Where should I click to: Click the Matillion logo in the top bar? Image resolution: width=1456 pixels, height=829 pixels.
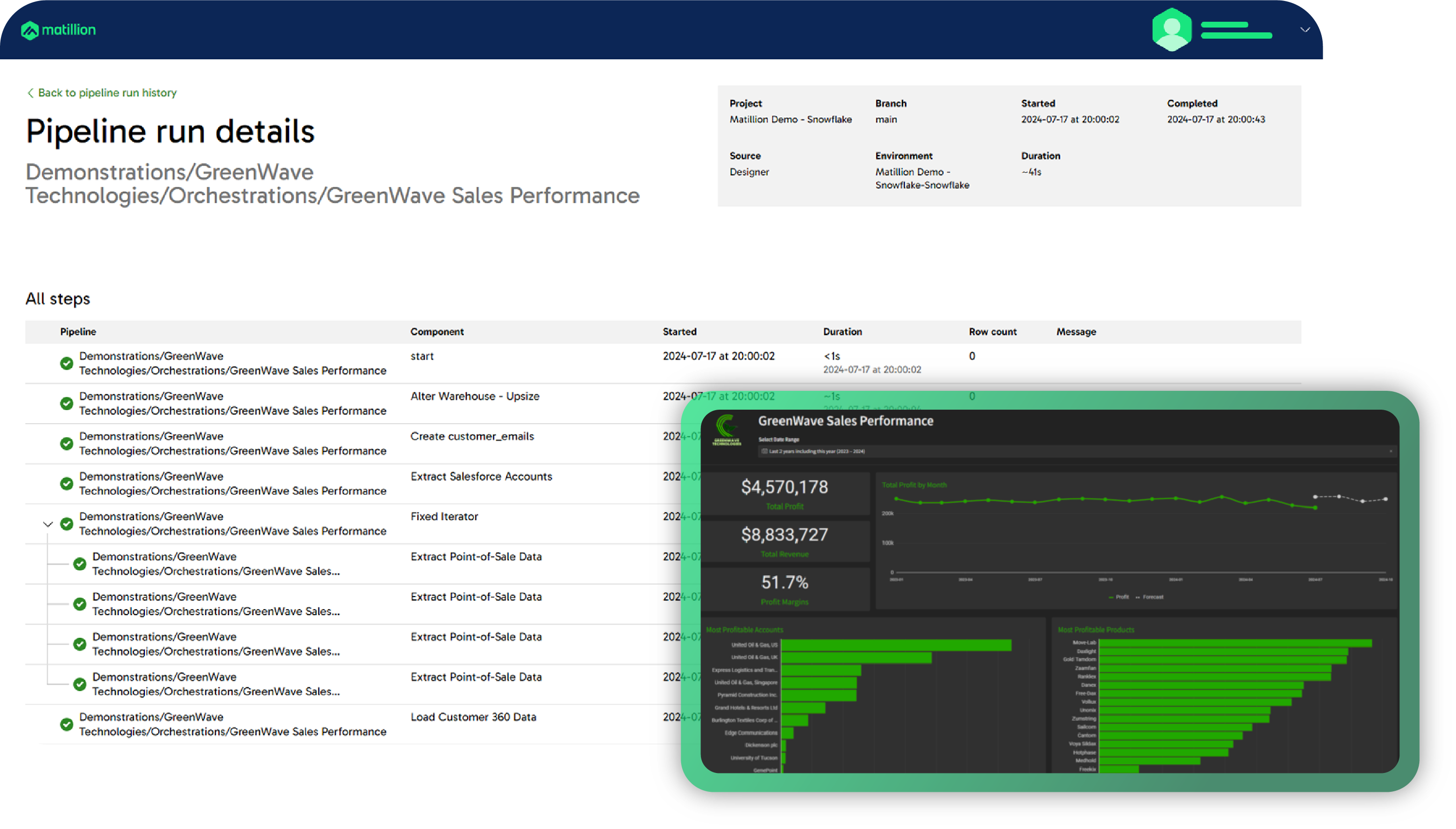point(58,29)
